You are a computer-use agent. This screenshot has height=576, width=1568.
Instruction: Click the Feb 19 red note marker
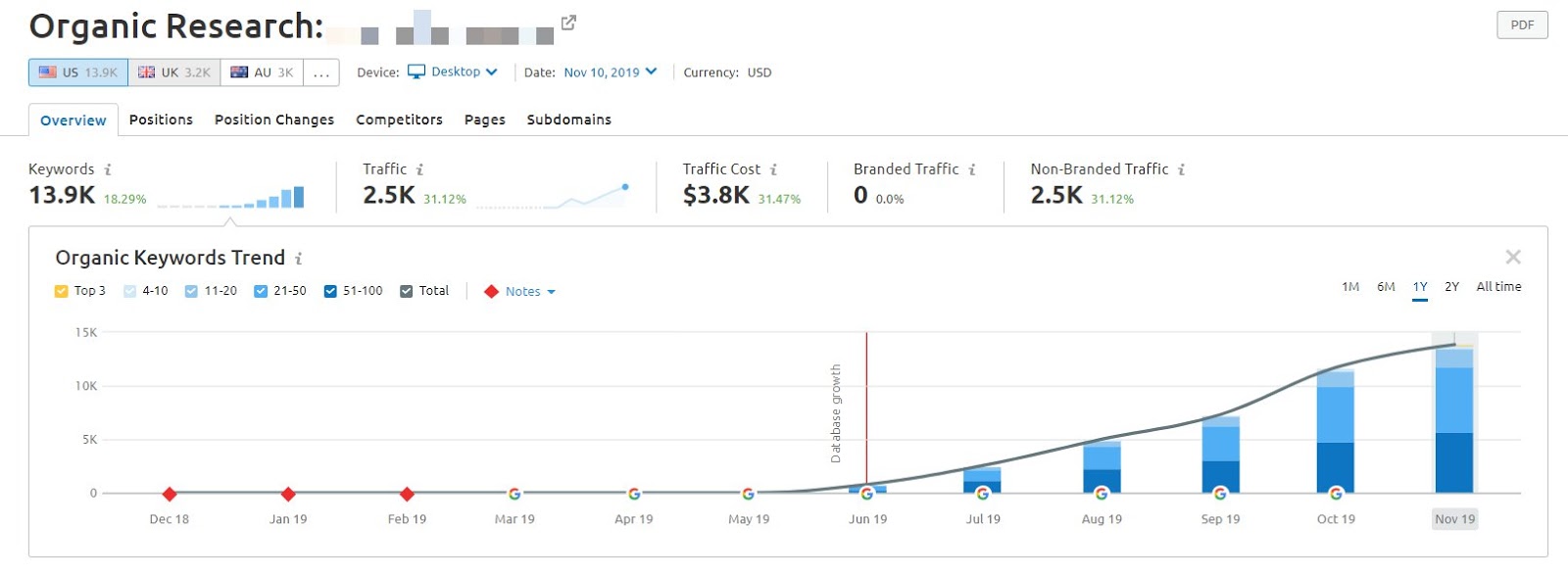pyautogui.click(x=407, y=494)
